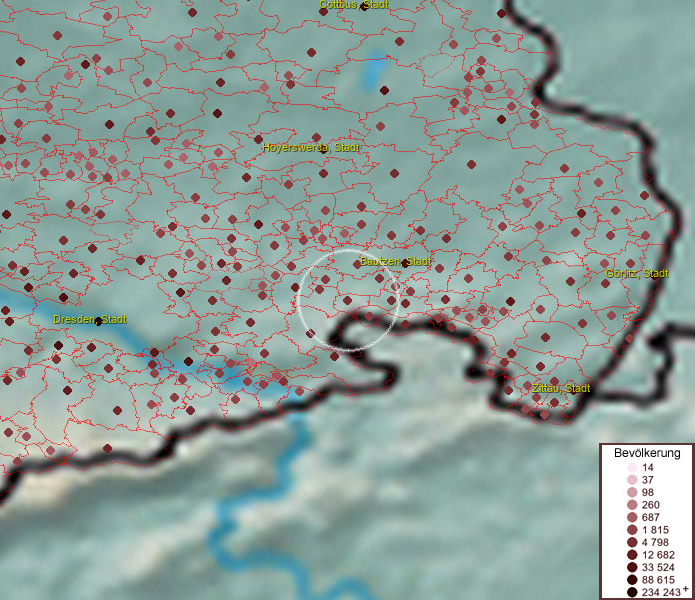Screen dimensions: 695x600
Task: Click the Hoyerswerda, Stadt label
Action: (x=310, y=147)
